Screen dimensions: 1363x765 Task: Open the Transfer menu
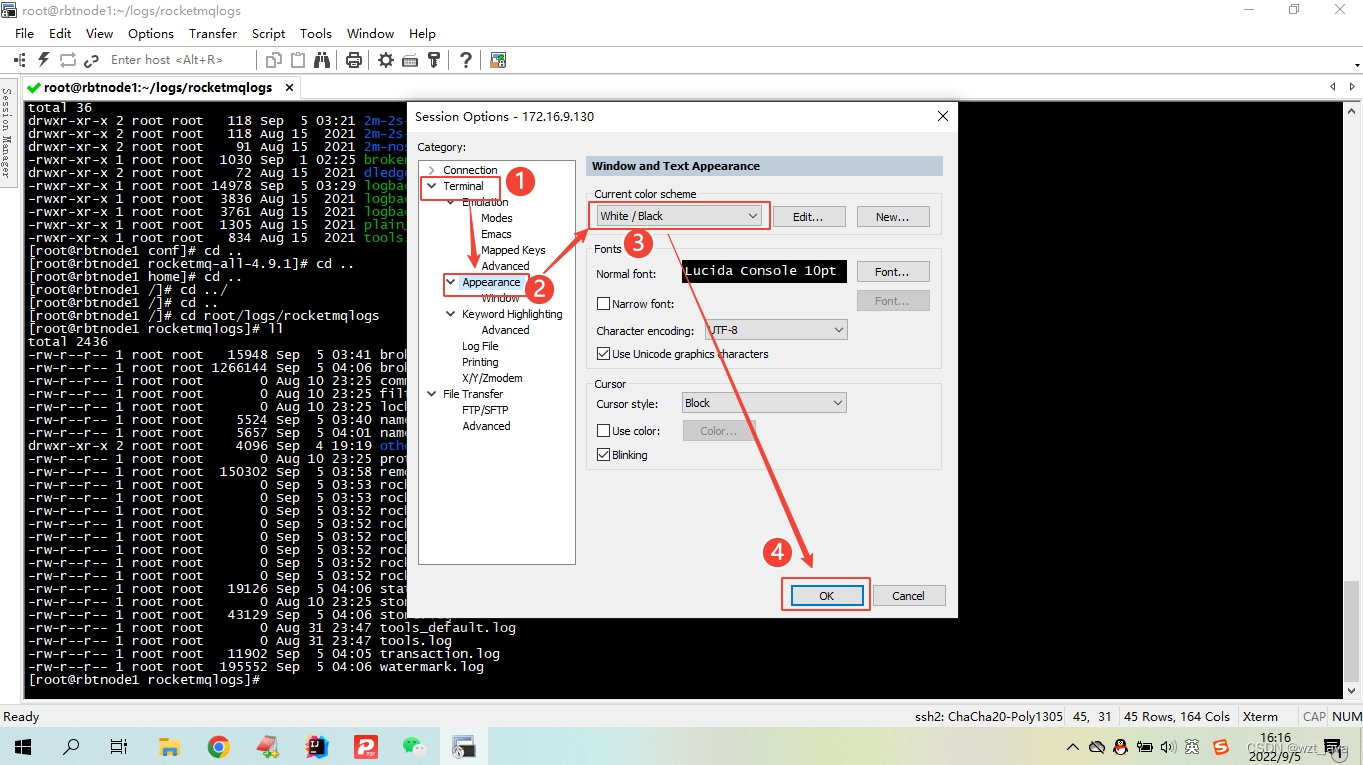(x=212, y=33)
